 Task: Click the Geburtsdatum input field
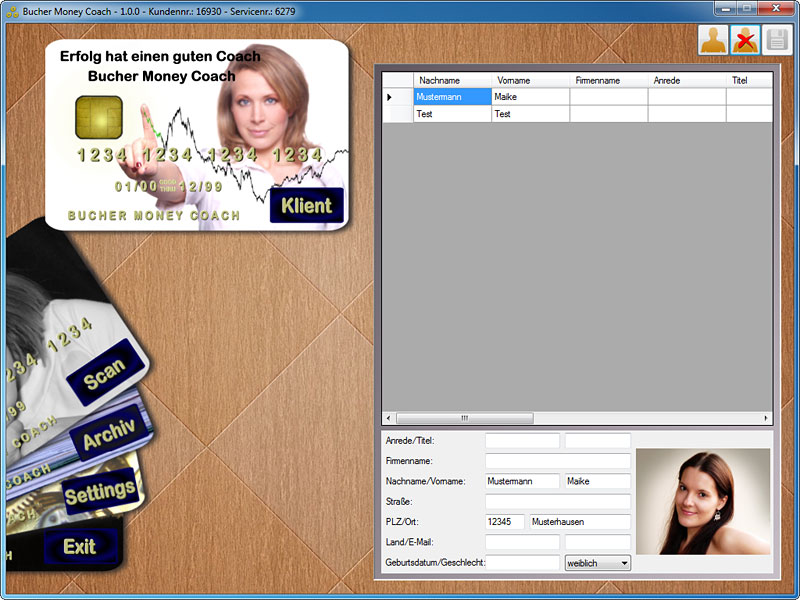[522, 563]
